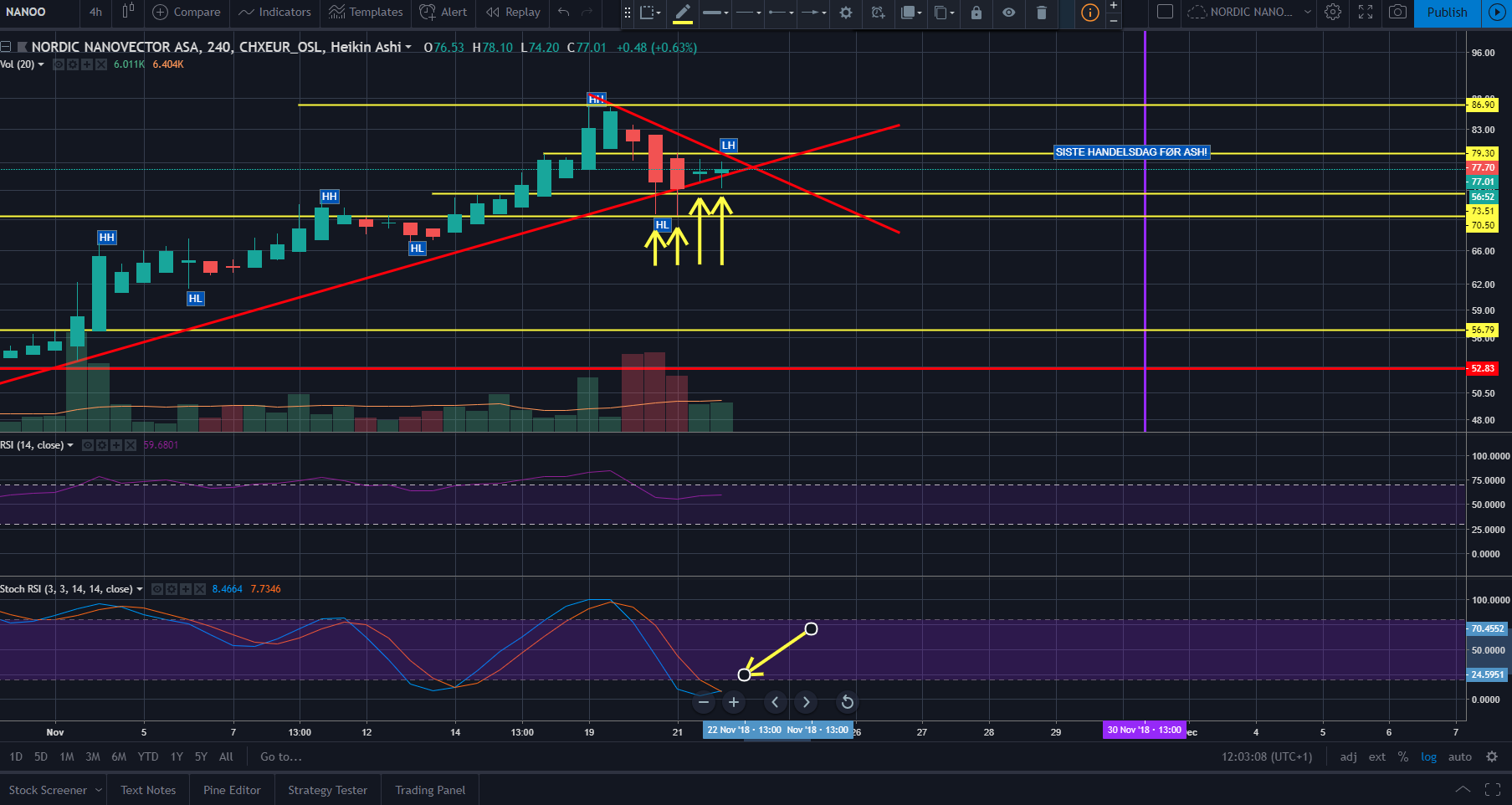Take chart snapshot with camera icon
The width and height of the screenshot is (1512, 805).
click(x=1397, y=12)
